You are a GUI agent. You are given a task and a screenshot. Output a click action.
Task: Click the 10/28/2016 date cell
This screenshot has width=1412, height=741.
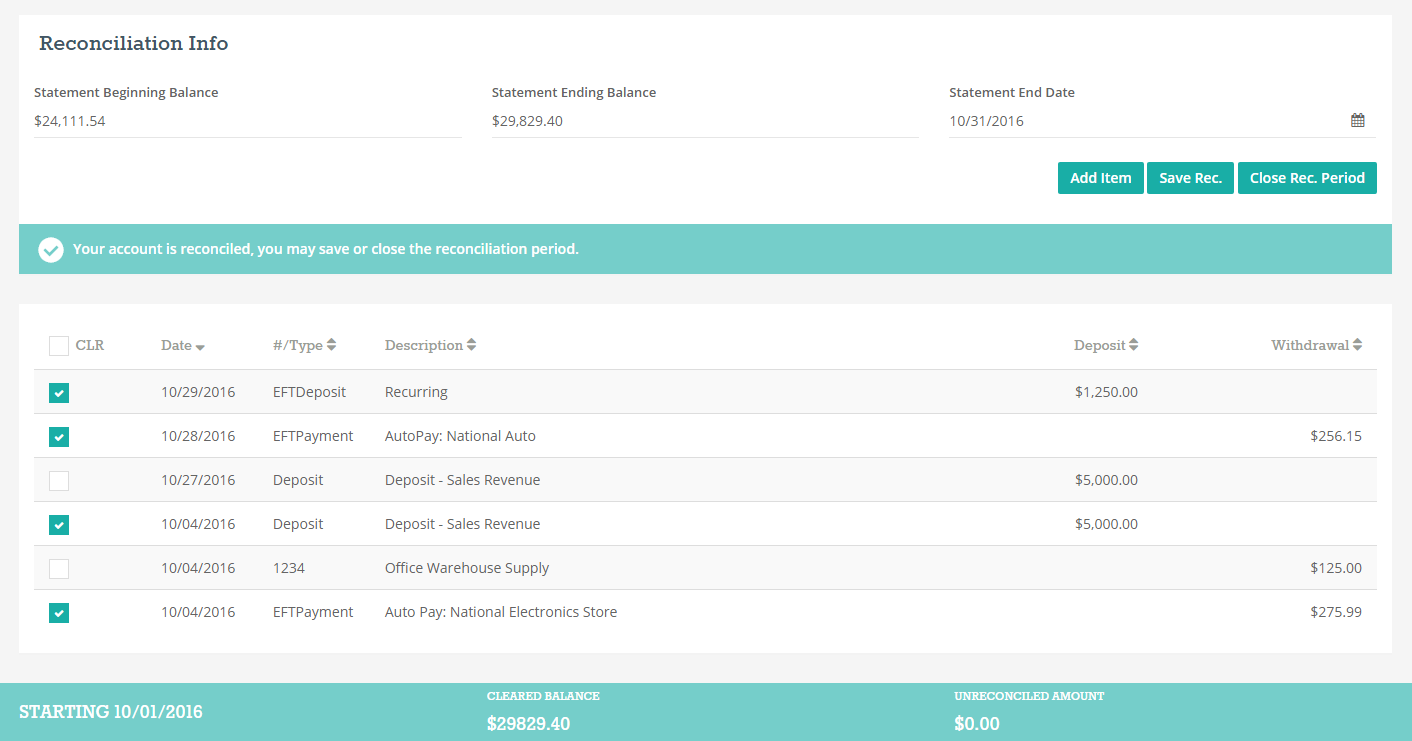[198, 436]
